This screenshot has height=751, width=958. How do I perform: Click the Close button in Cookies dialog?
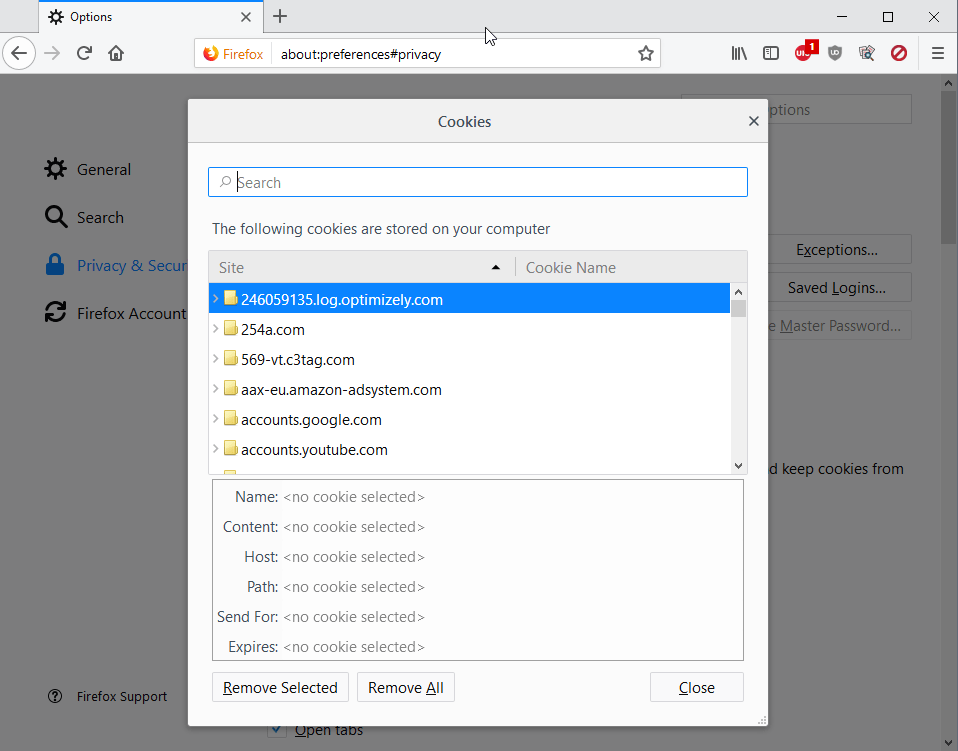[697, 687]
